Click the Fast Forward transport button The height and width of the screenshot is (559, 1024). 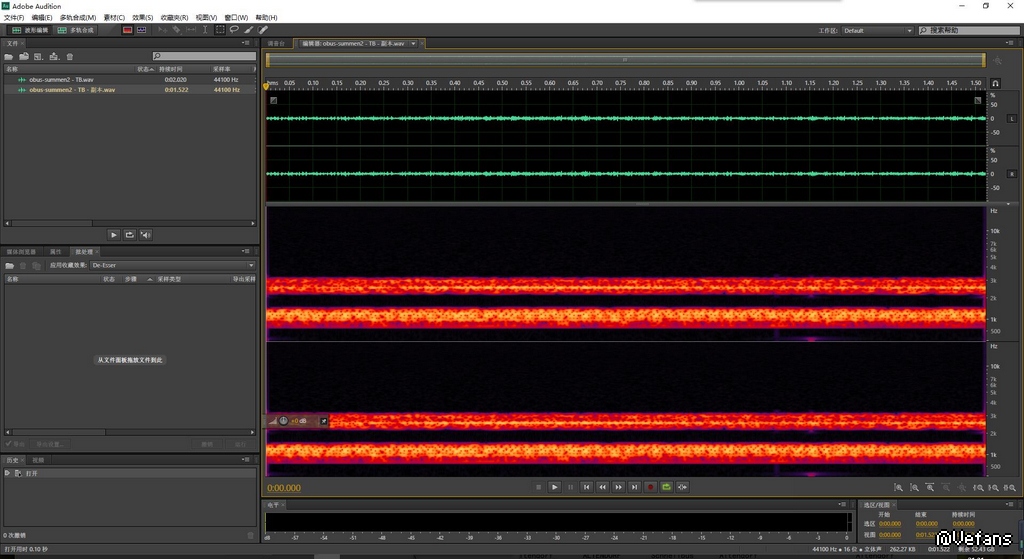(618, 487)
